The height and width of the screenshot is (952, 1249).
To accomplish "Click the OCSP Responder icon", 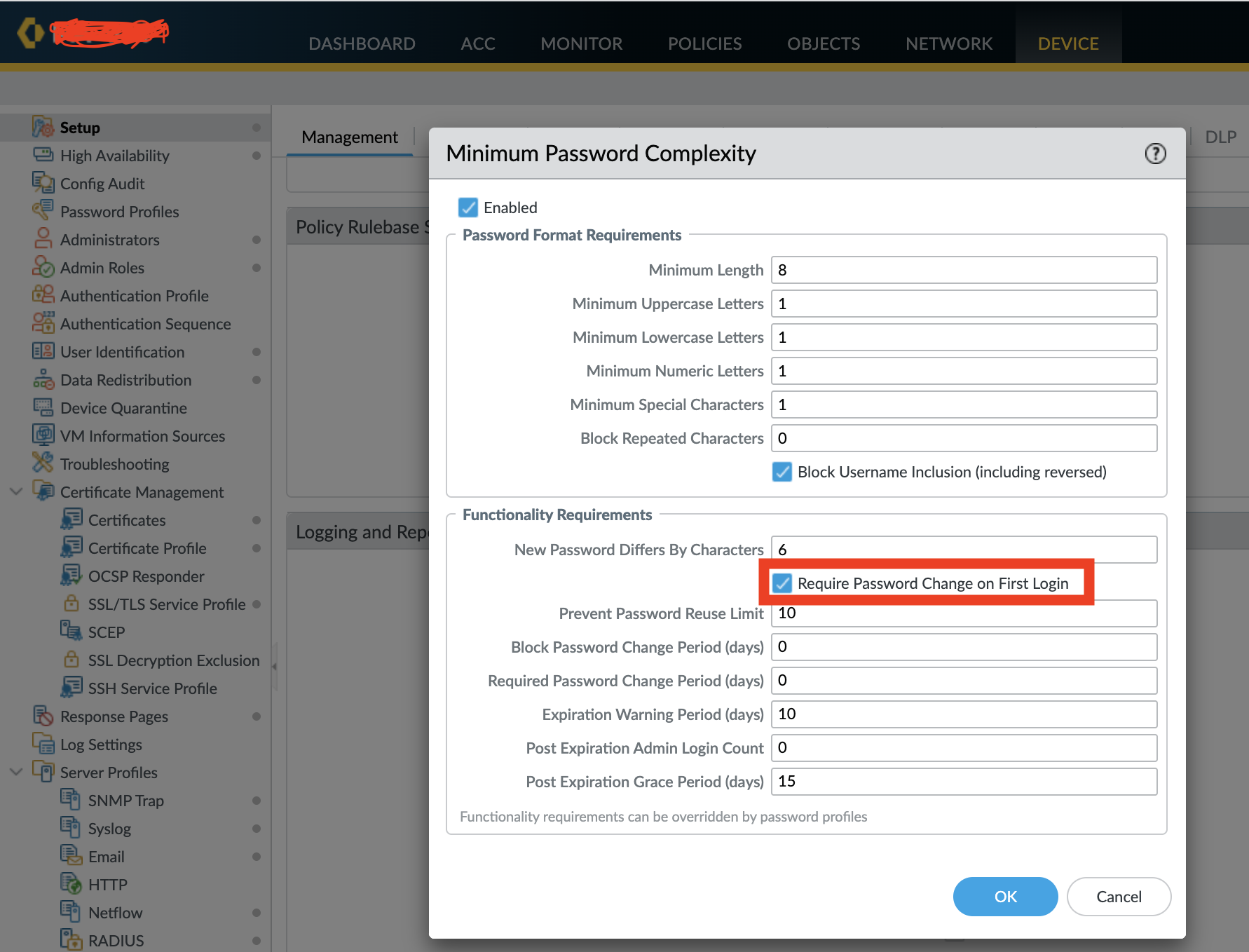I will (71, 575).
